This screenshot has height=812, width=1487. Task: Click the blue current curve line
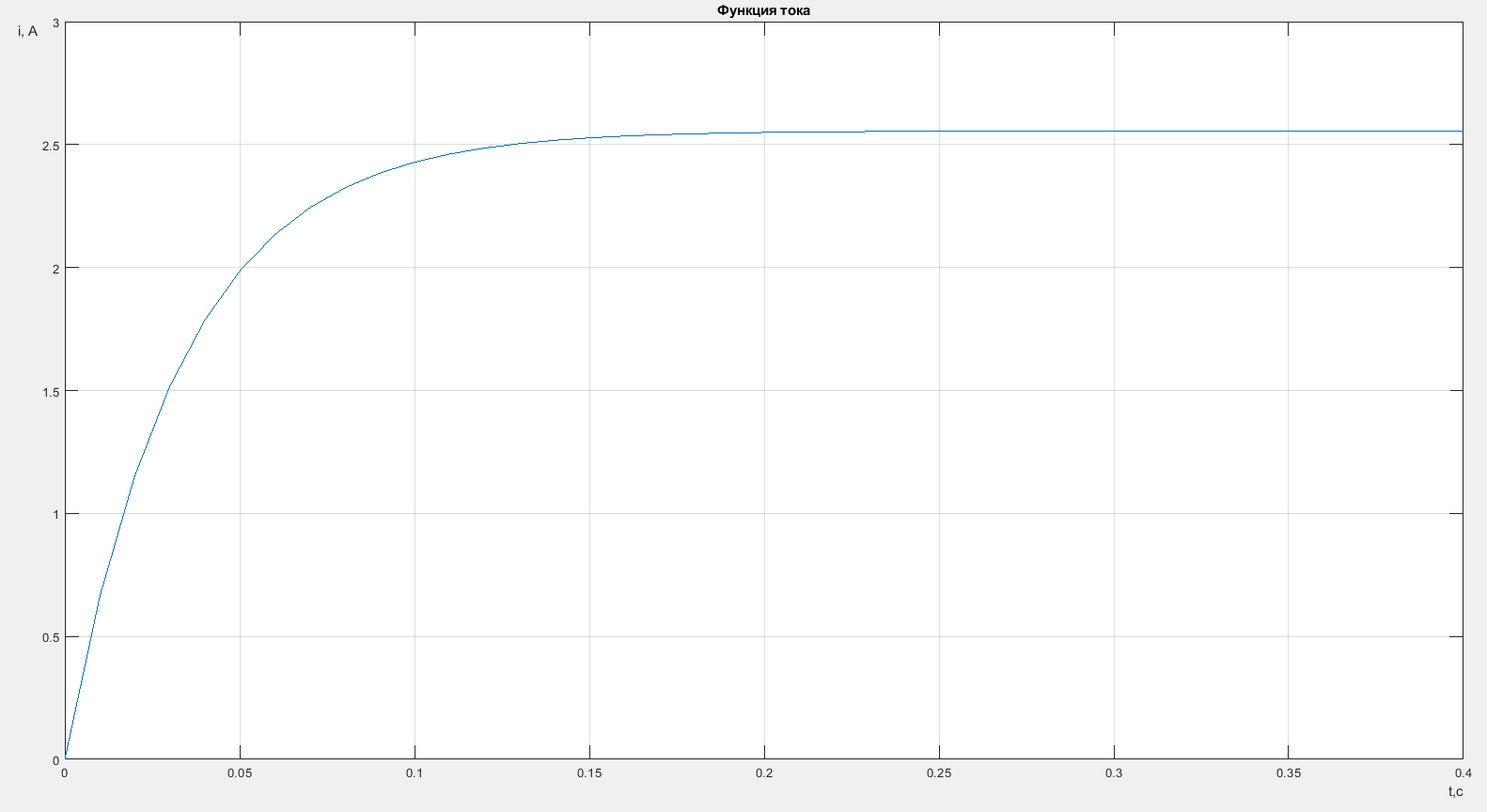click(241, 269)
